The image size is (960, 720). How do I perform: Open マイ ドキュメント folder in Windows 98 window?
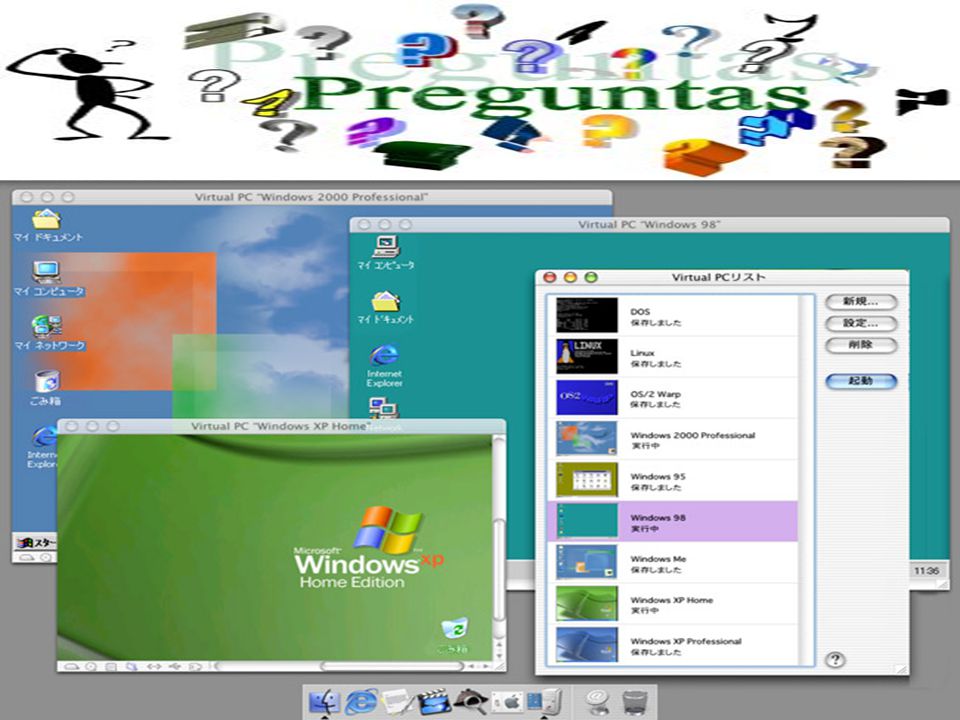tap(386, 307)
